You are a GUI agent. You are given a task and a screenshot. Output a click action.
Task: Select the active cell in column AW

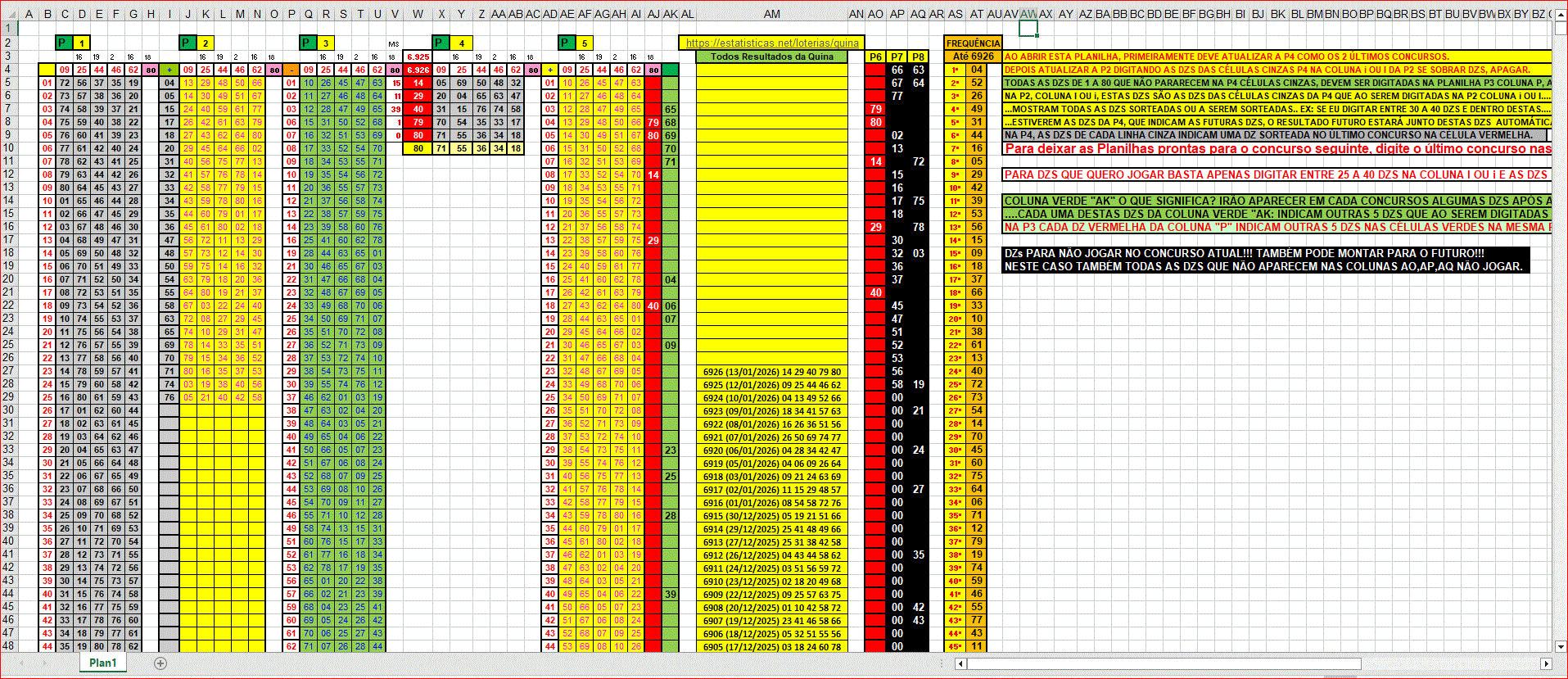1028,29
